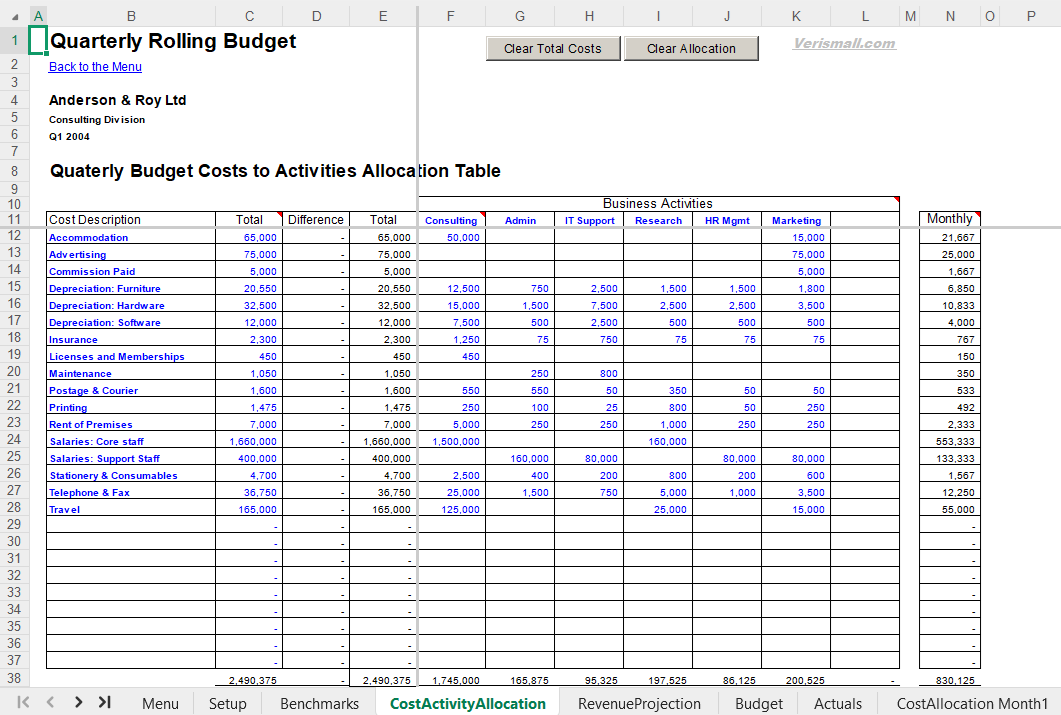Switch to the Menu sheet tab
1061x715 pixels.
[x=160, y=703]
